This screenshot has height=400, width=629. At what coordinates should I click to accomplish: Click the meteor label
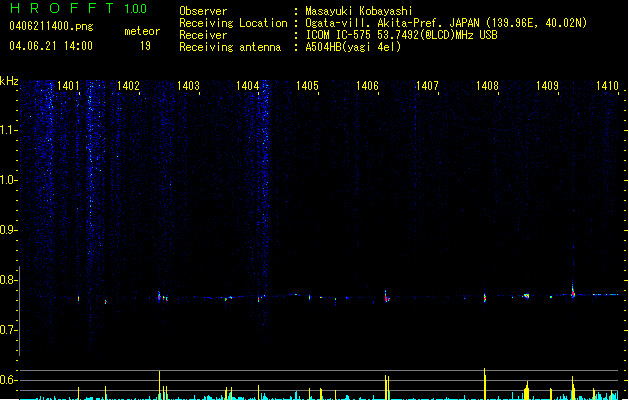tap(142, 31)
